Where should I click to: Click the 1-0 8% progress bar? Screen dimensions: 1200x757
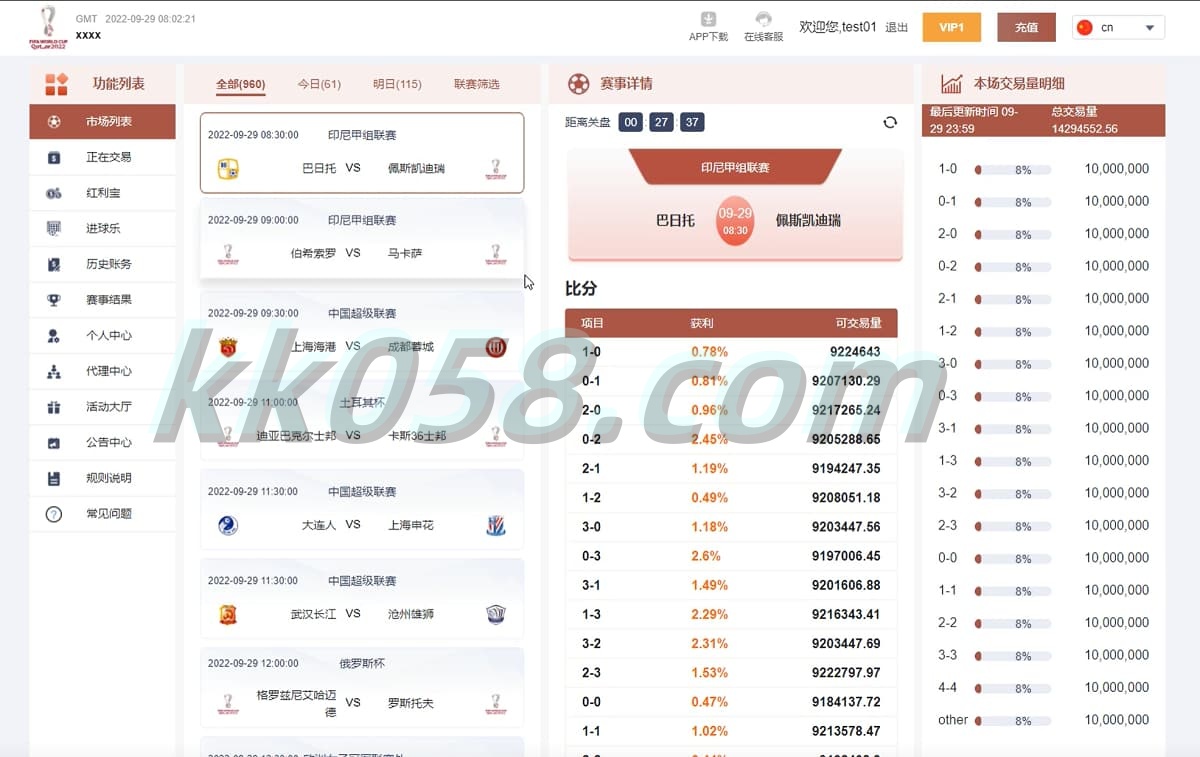[x=1012, y=170]
